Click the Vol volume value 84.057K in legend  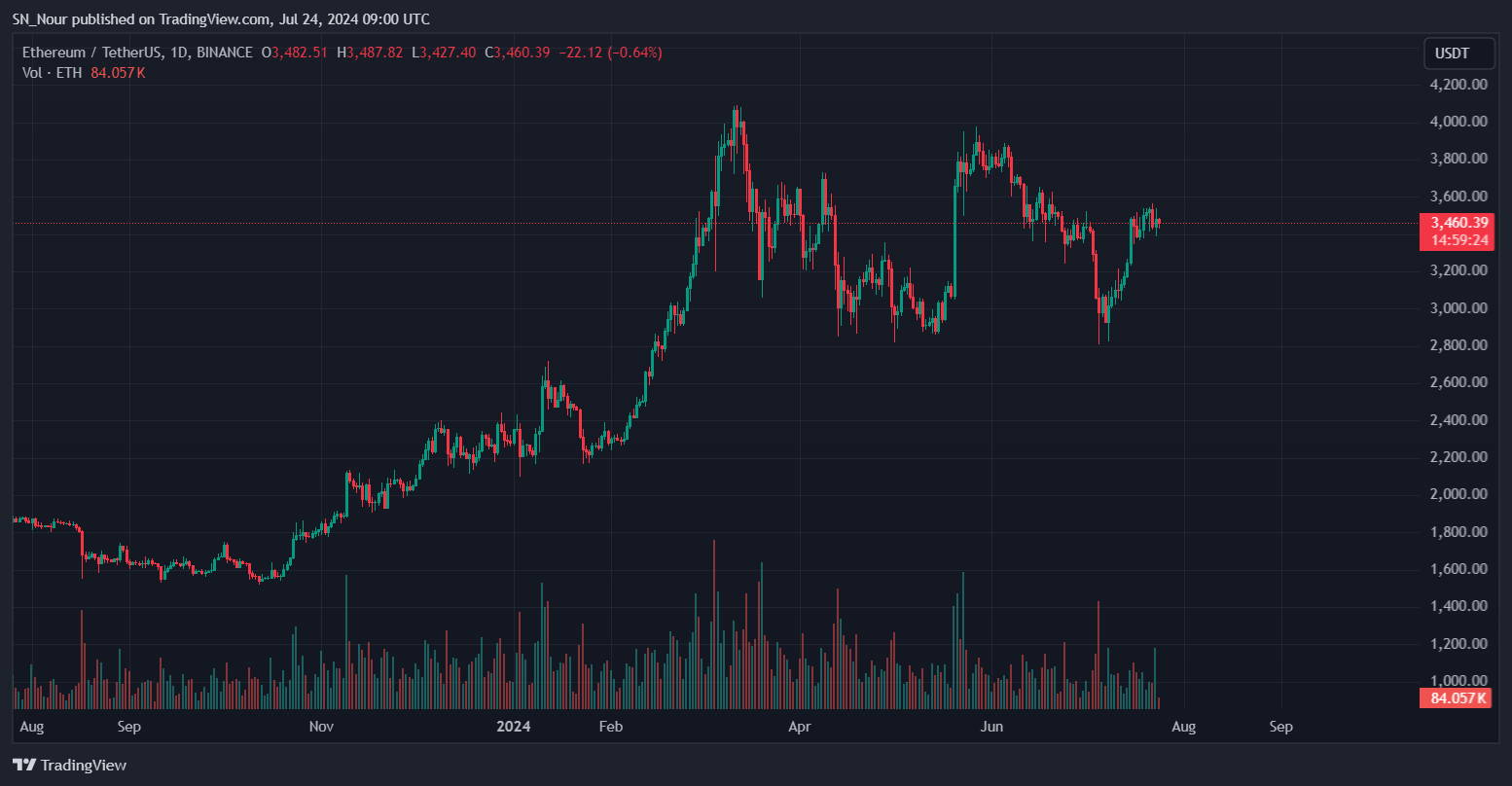click(118, 72)
